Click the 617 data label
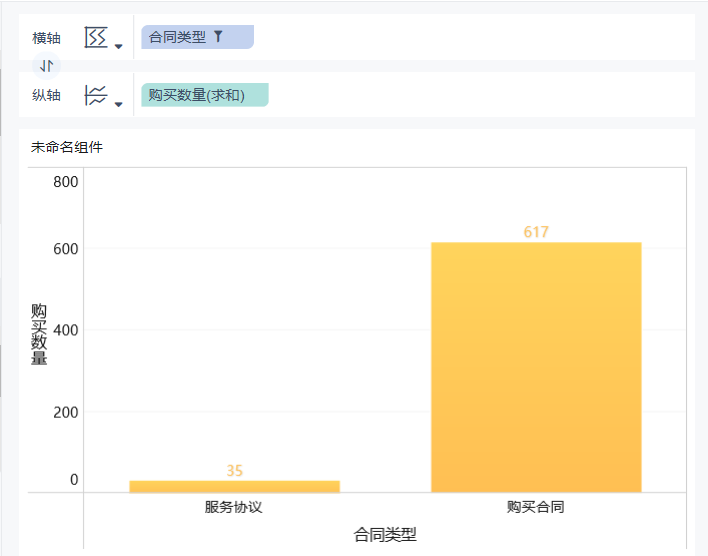The width and height of the screenshot is (708, 556). point(536,232)
